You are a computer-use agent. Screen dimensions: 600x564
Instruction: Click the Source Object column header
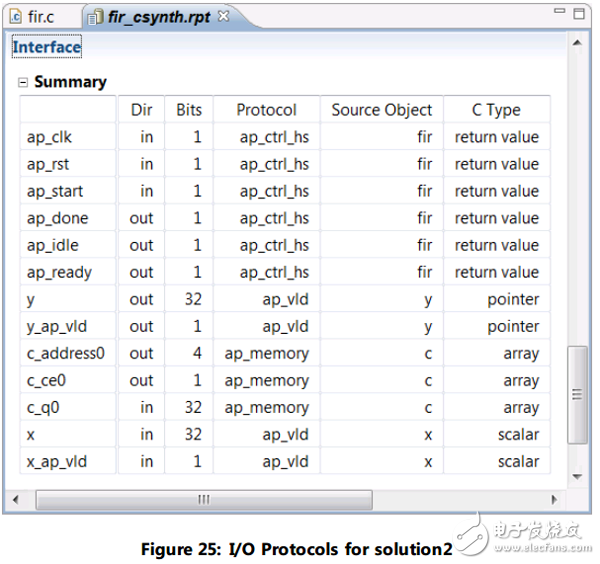coord(381,110)
